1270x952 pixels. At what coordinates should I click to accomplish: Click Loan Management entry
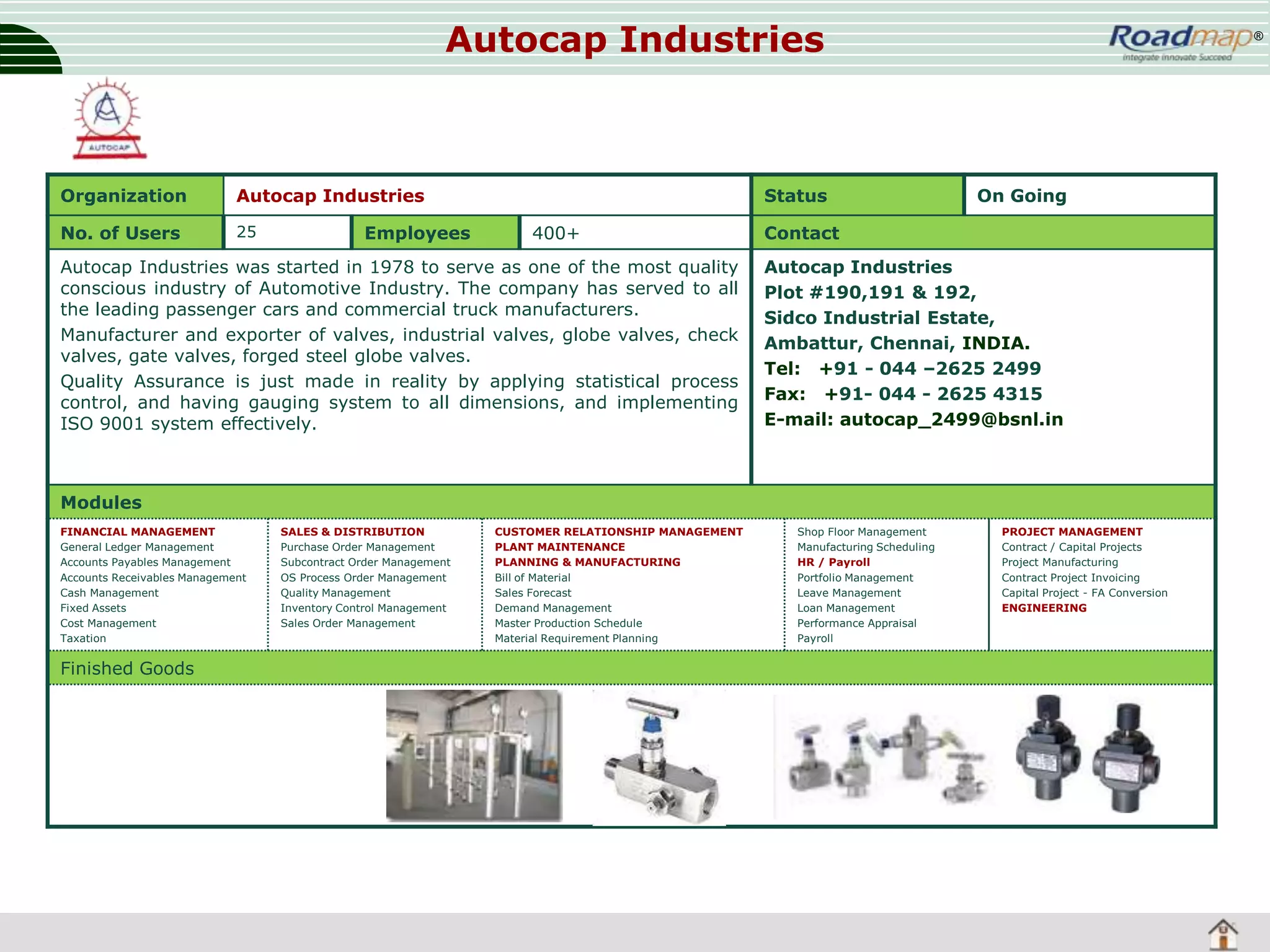(x=846, y=608)
